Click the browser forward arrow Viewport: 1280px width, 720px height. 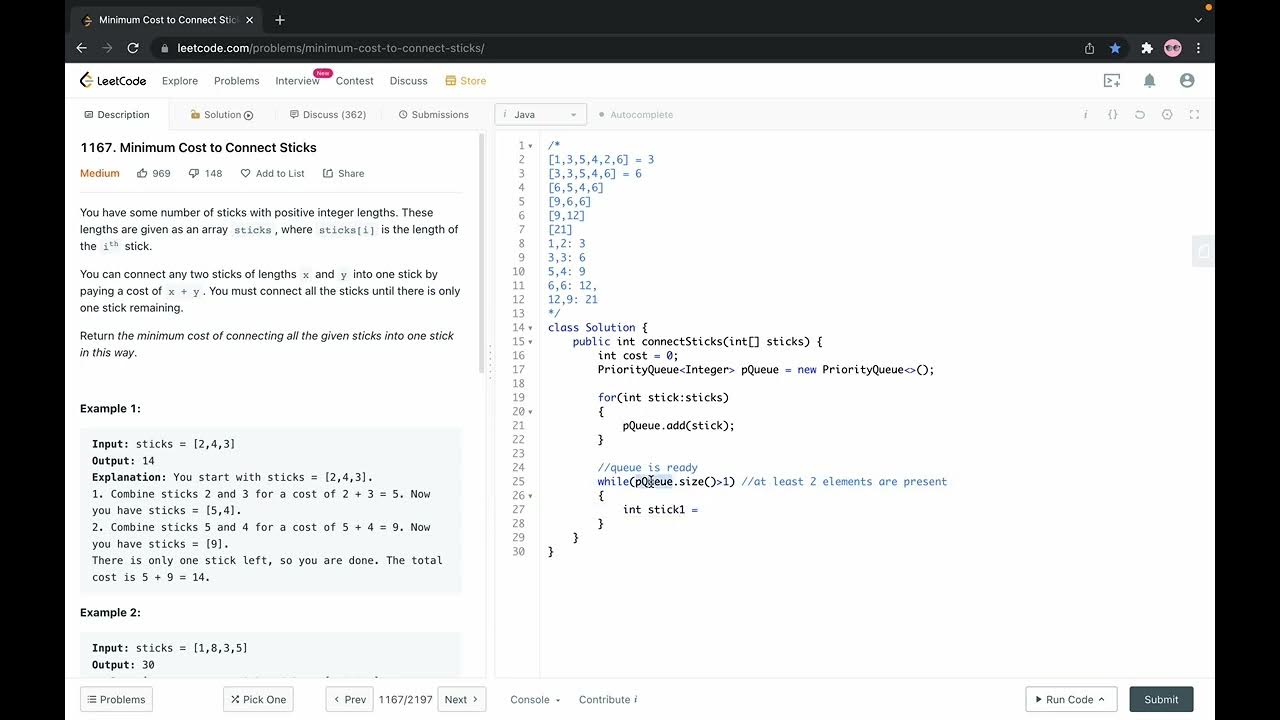(107, 48)
